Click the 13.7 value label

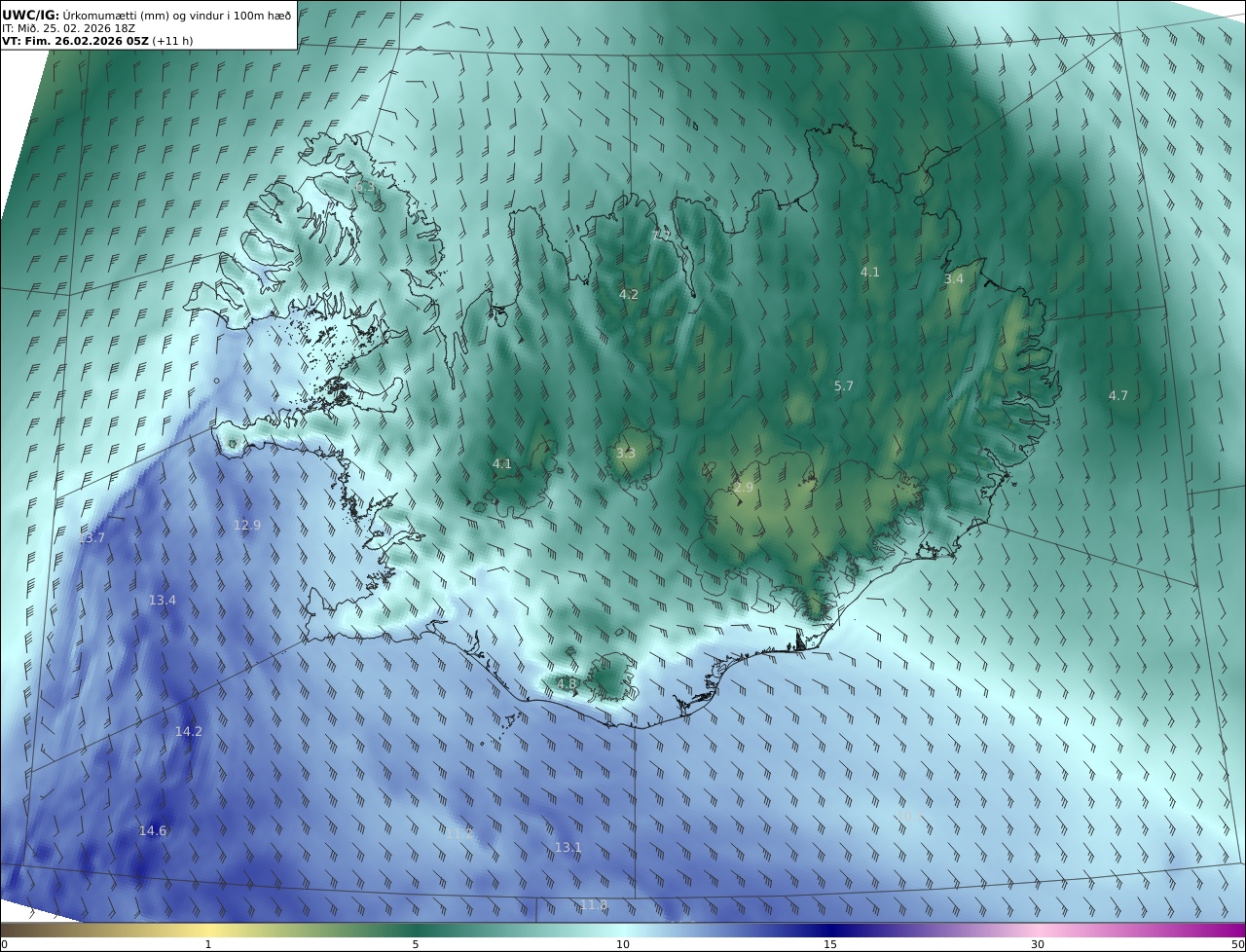tap(92, 537)
